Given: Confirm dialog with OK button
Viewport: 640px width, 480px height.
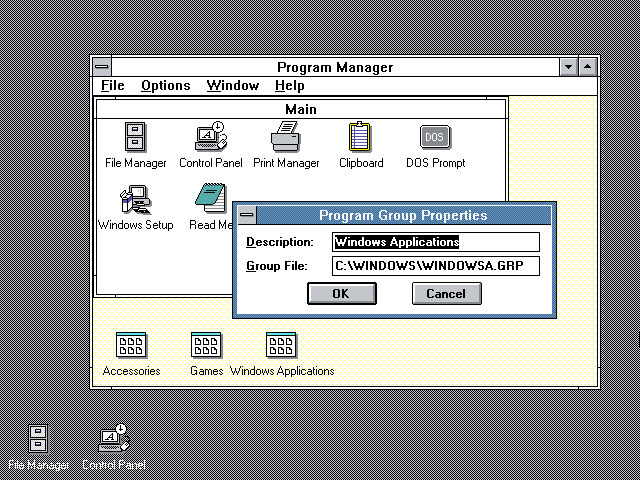Looking at the screenshot, I should (342, 293).
